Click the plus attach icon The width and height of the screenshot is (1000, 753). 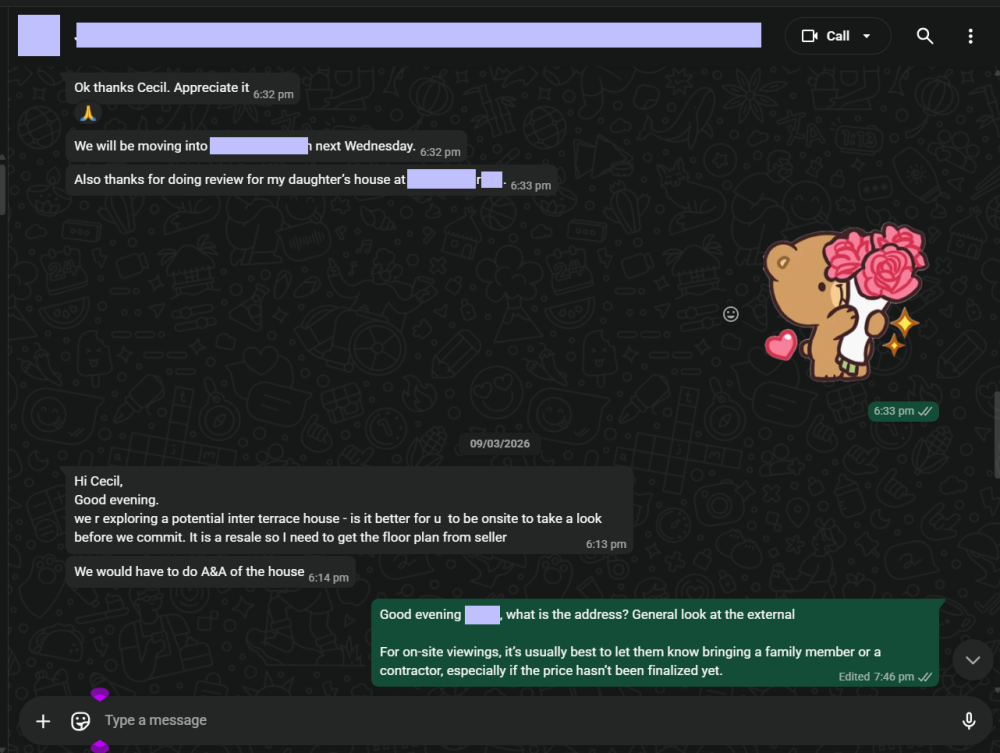click(x=43, y=721)
